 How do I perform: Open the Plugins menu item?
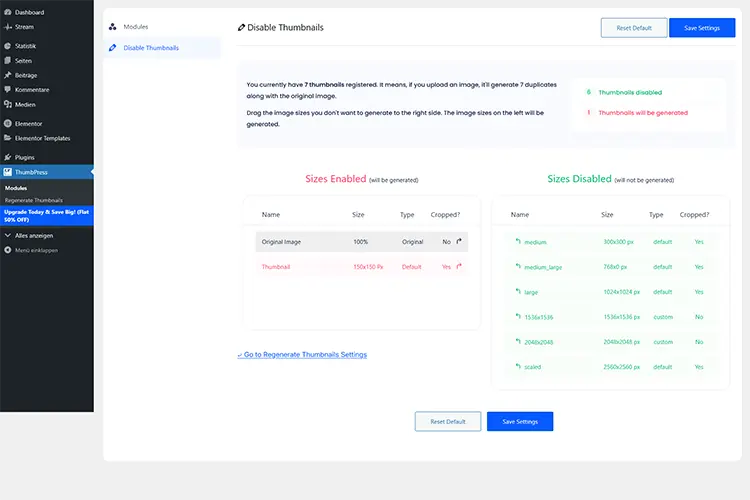point(47,157)
